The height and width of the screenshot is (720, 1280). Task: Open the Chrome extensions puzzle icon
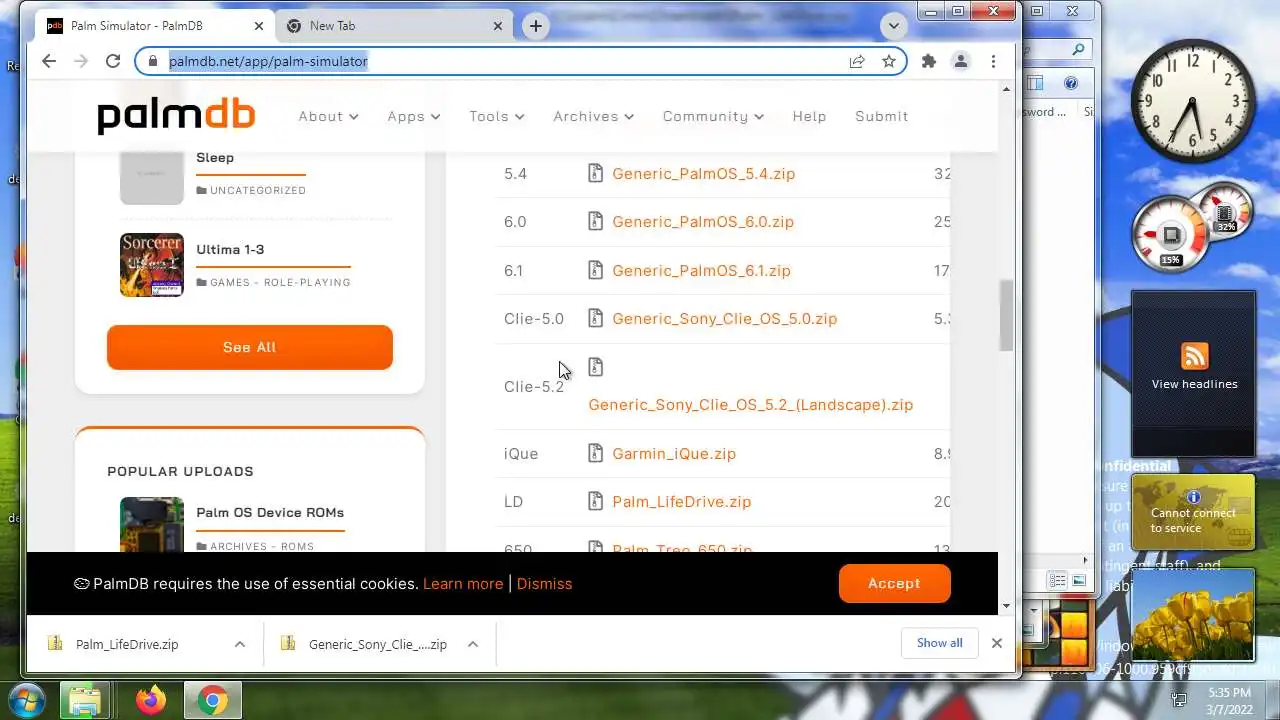click(929, 61)
